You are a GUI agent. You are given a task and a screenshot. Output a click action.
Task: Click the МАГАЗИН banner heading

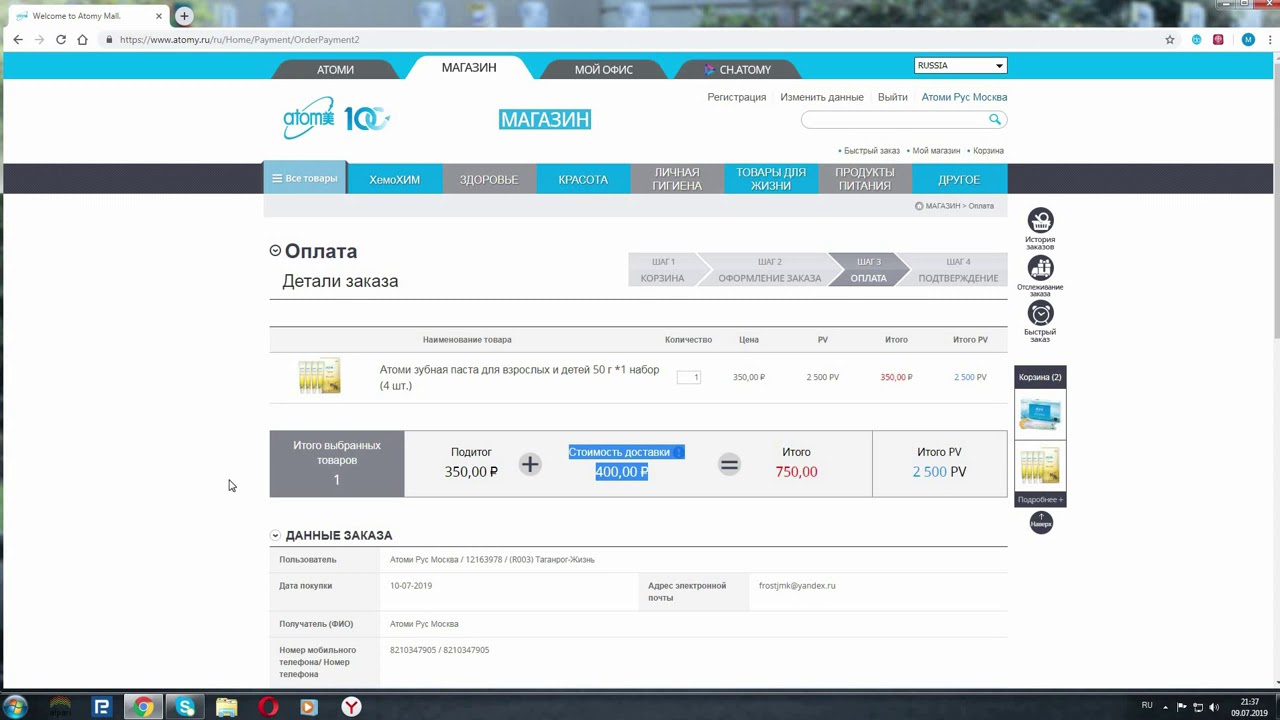[x=545, y=119]
